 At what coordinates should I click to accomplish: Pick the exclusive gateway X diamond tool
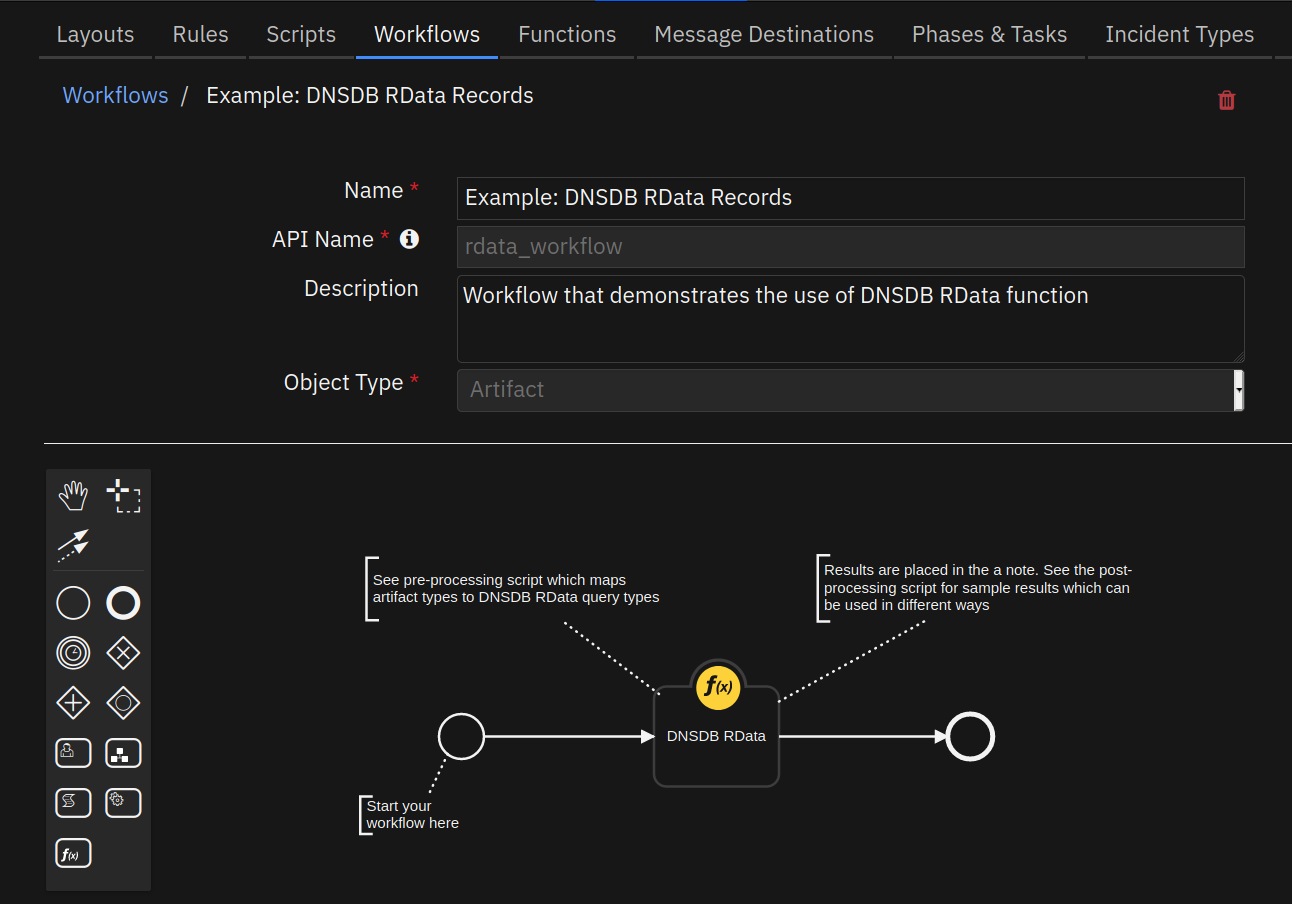click(123, 653)
